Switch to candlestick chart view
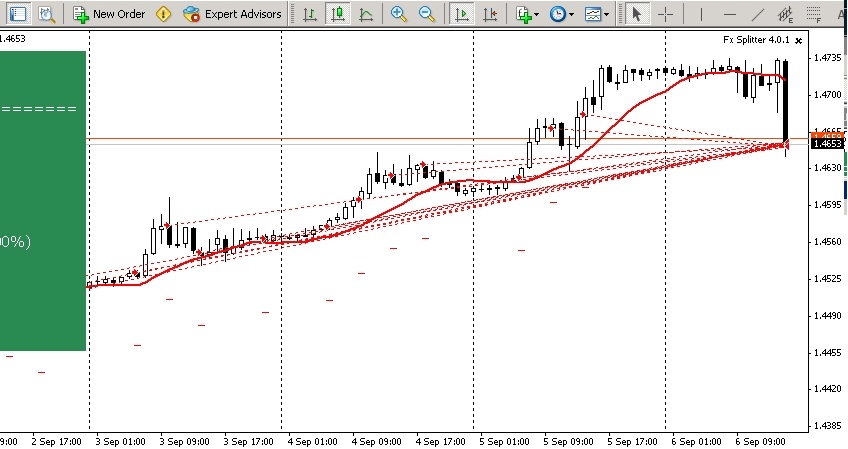Viewport: 848px width, 449px height. point(338,14)
